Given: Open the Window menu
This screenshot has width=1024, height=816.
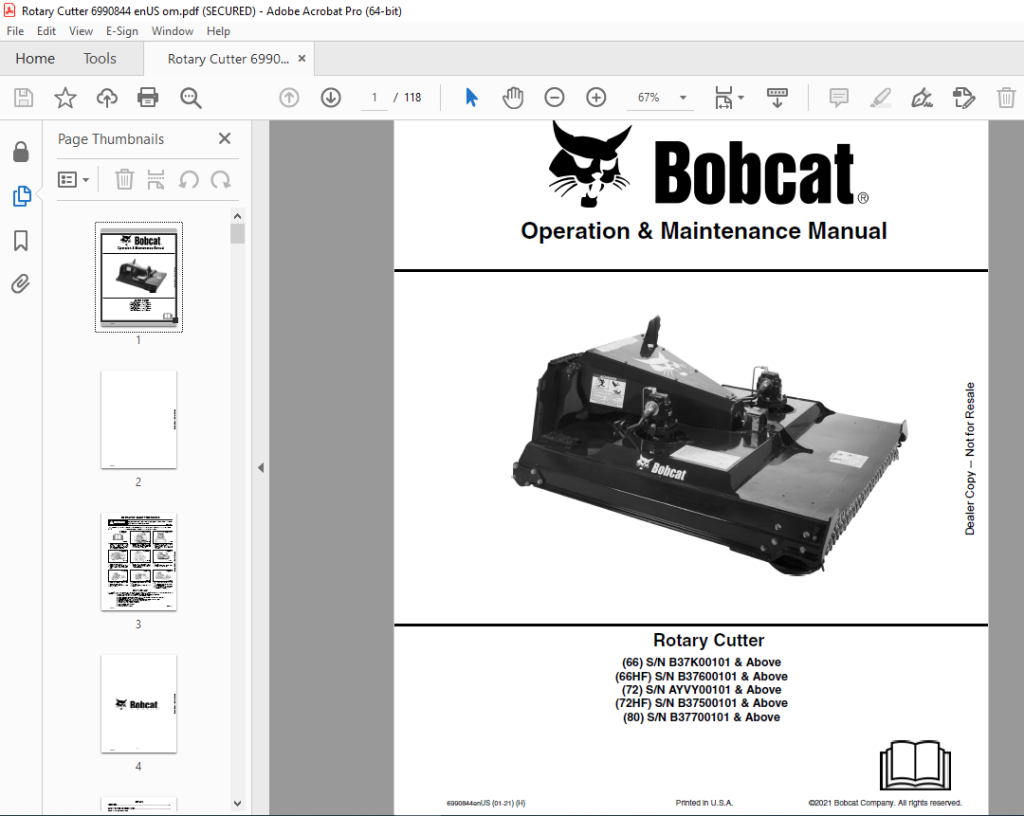Looking at the screenshot, I should [x=172, y=31].
